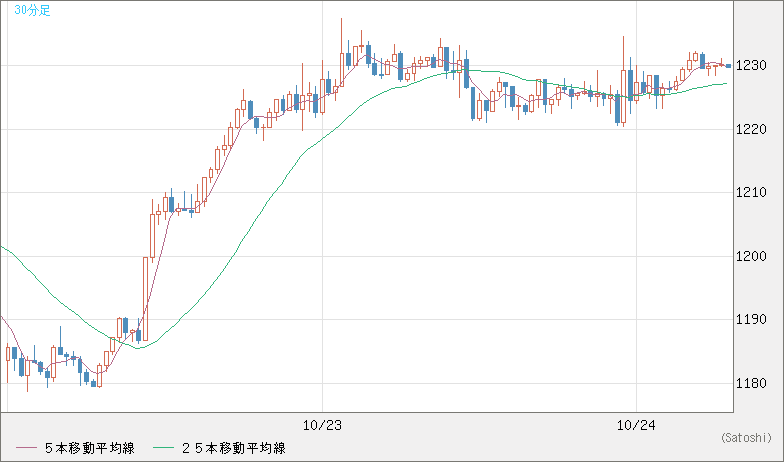Click the 1200 price axis label
784x462 pixels.
752,256
